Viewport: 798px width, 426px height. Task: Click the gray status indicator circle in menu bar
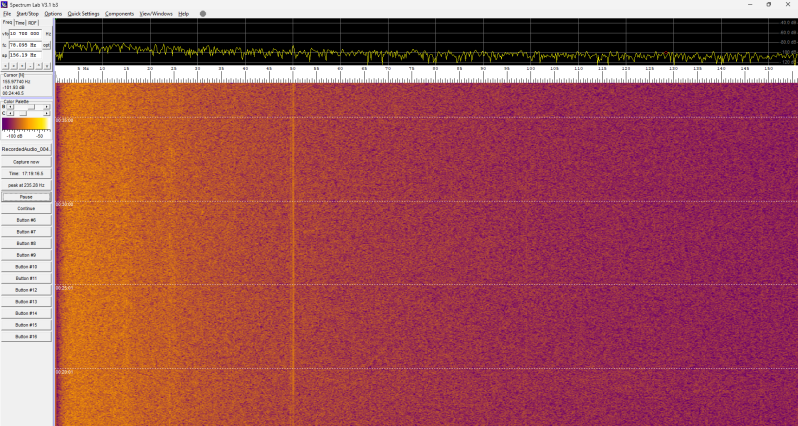(x=203, y=14)
